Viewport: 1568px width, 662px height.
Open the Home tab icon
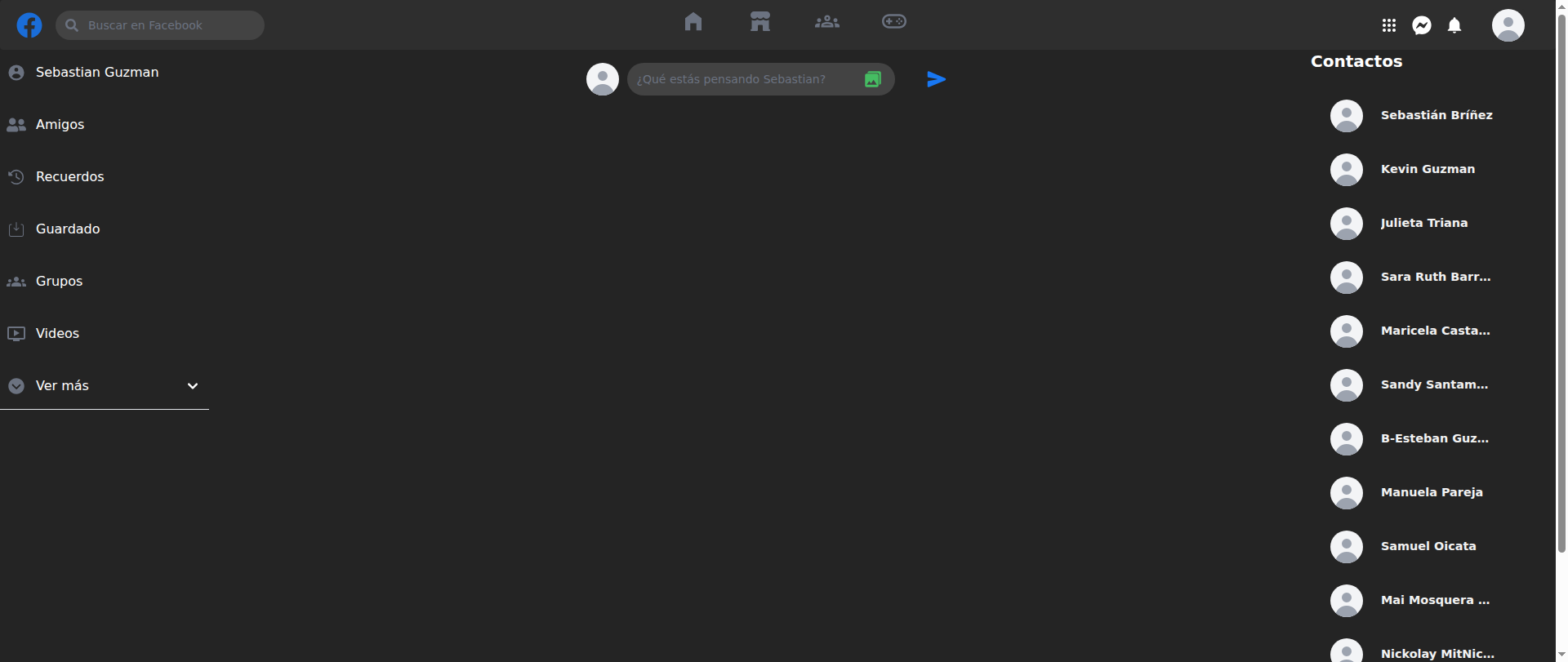point(693,21)
